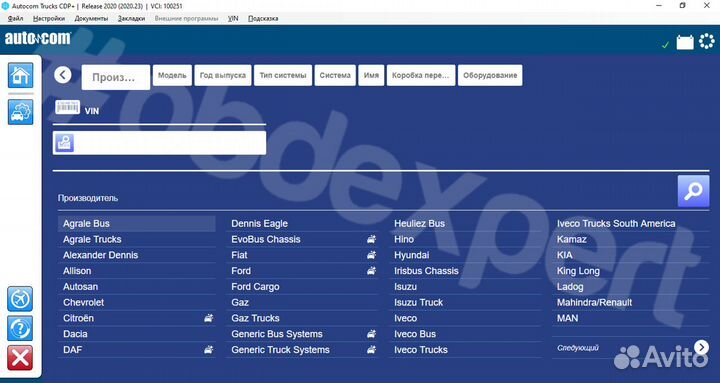This screenshot has width=720, height=383.
Task: Select Gaz from the list
Action: pyautogui.click(x=303, y=302)
